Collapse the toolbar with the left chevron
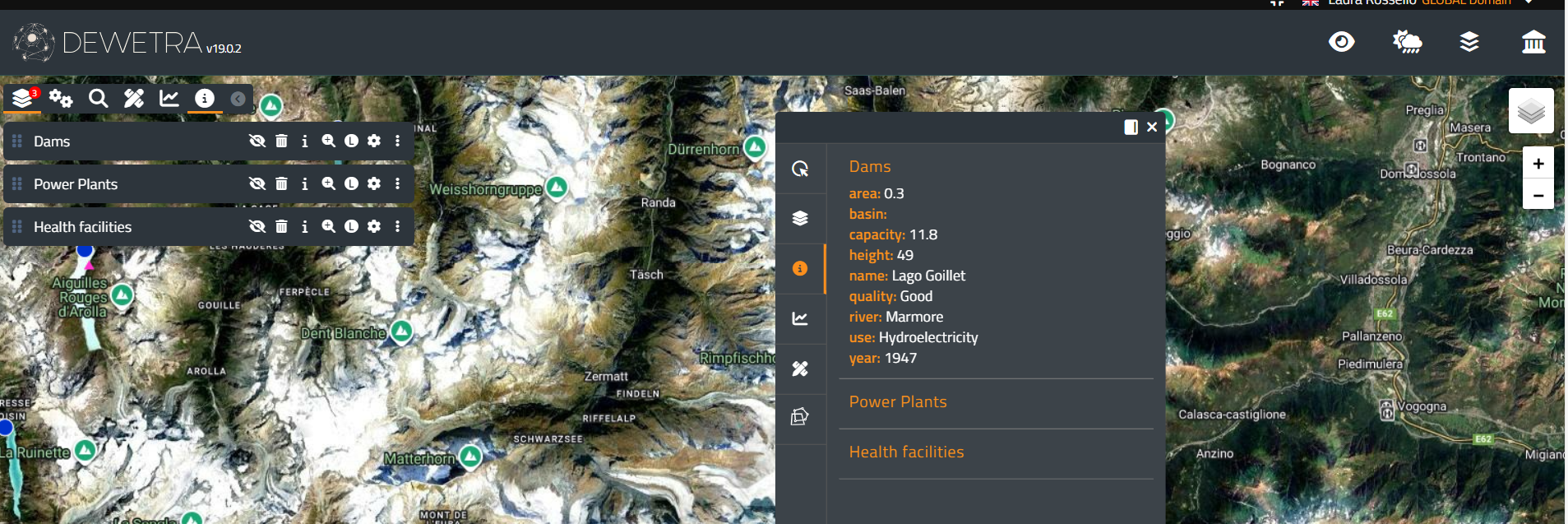The image size is (1568, 524). (x=238, y=99)
